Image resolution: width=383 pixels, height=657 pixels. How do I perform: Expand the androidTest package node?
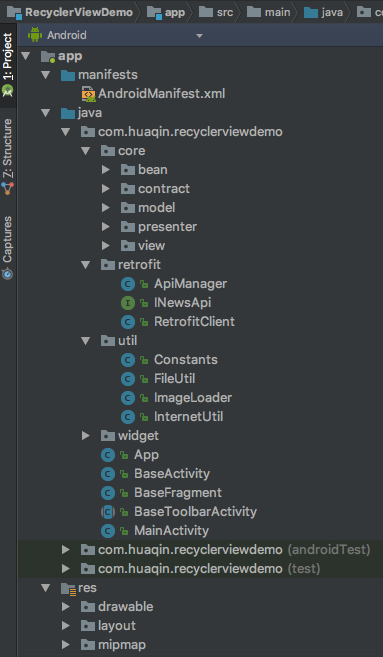(66, 550)
